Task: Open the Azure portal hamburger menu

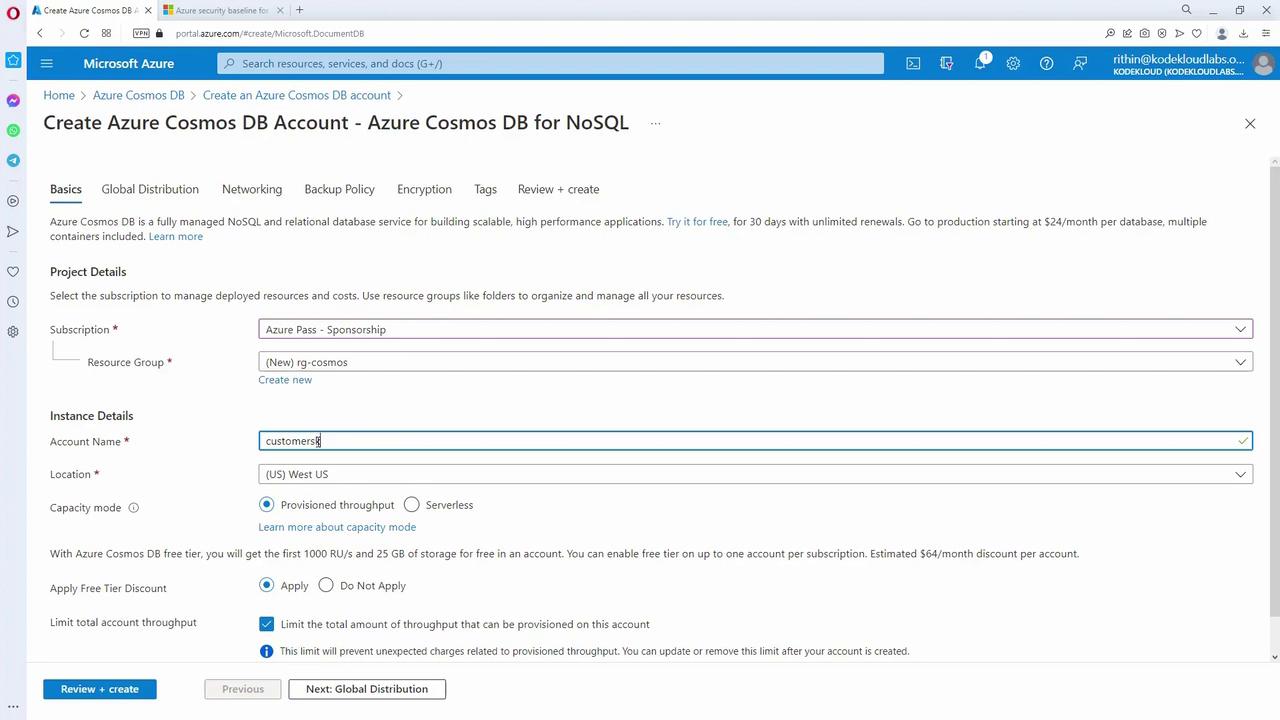Action: coord(46,63)
